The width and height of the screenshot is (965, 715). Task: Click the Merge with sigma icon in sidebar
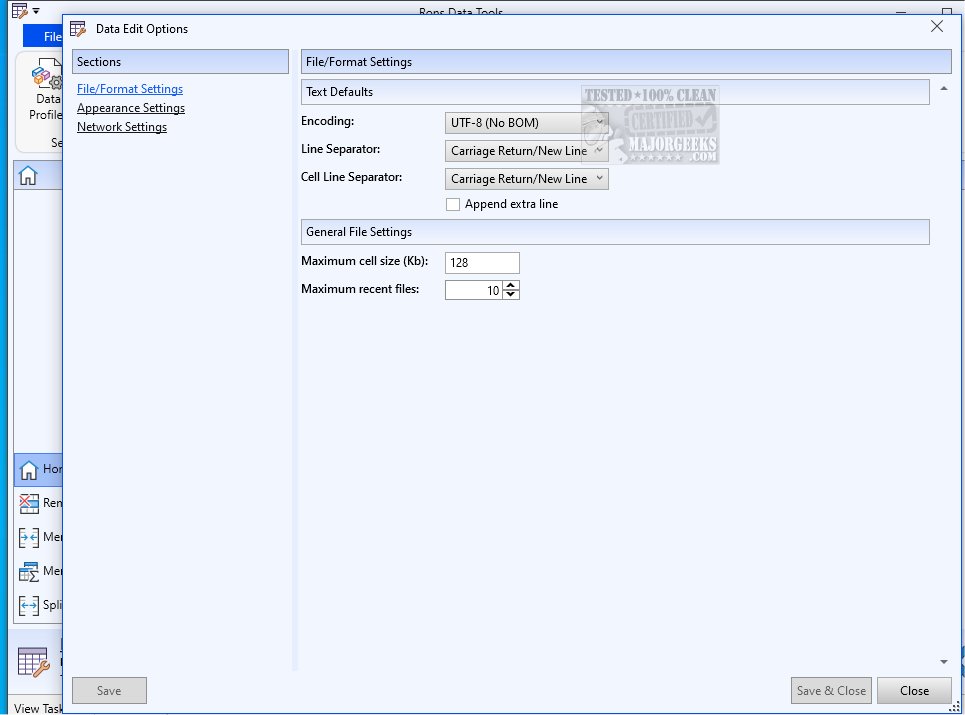coord(28,572)
